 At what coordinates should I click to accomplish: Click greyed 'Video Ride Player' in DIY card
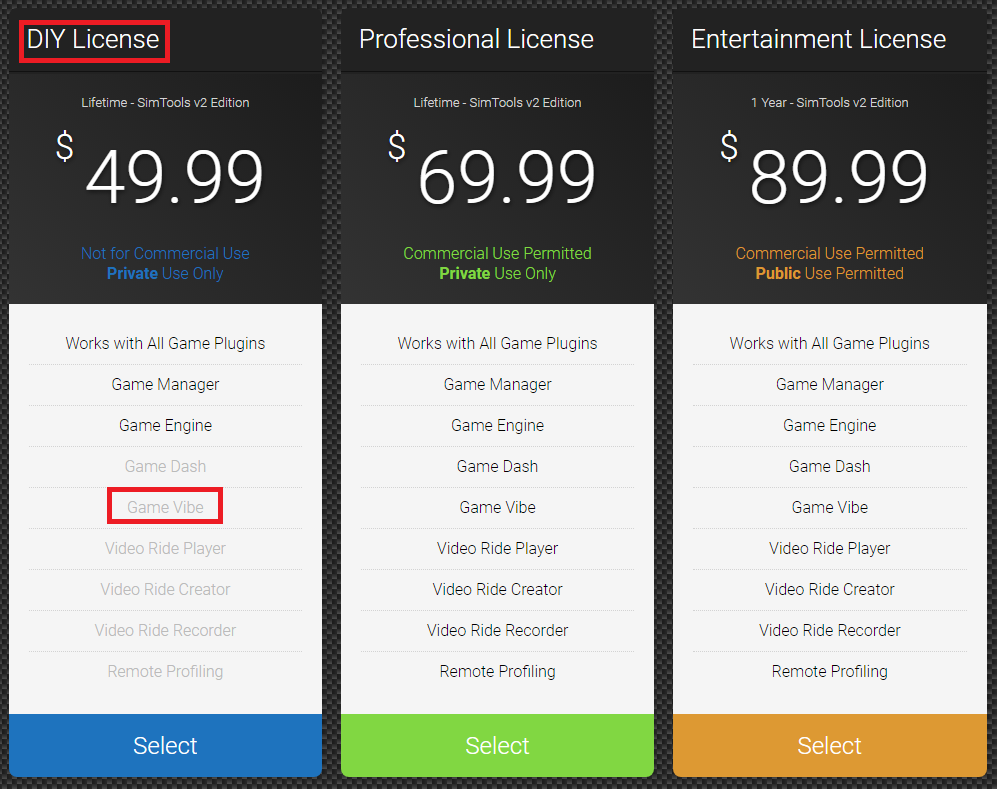165,548
